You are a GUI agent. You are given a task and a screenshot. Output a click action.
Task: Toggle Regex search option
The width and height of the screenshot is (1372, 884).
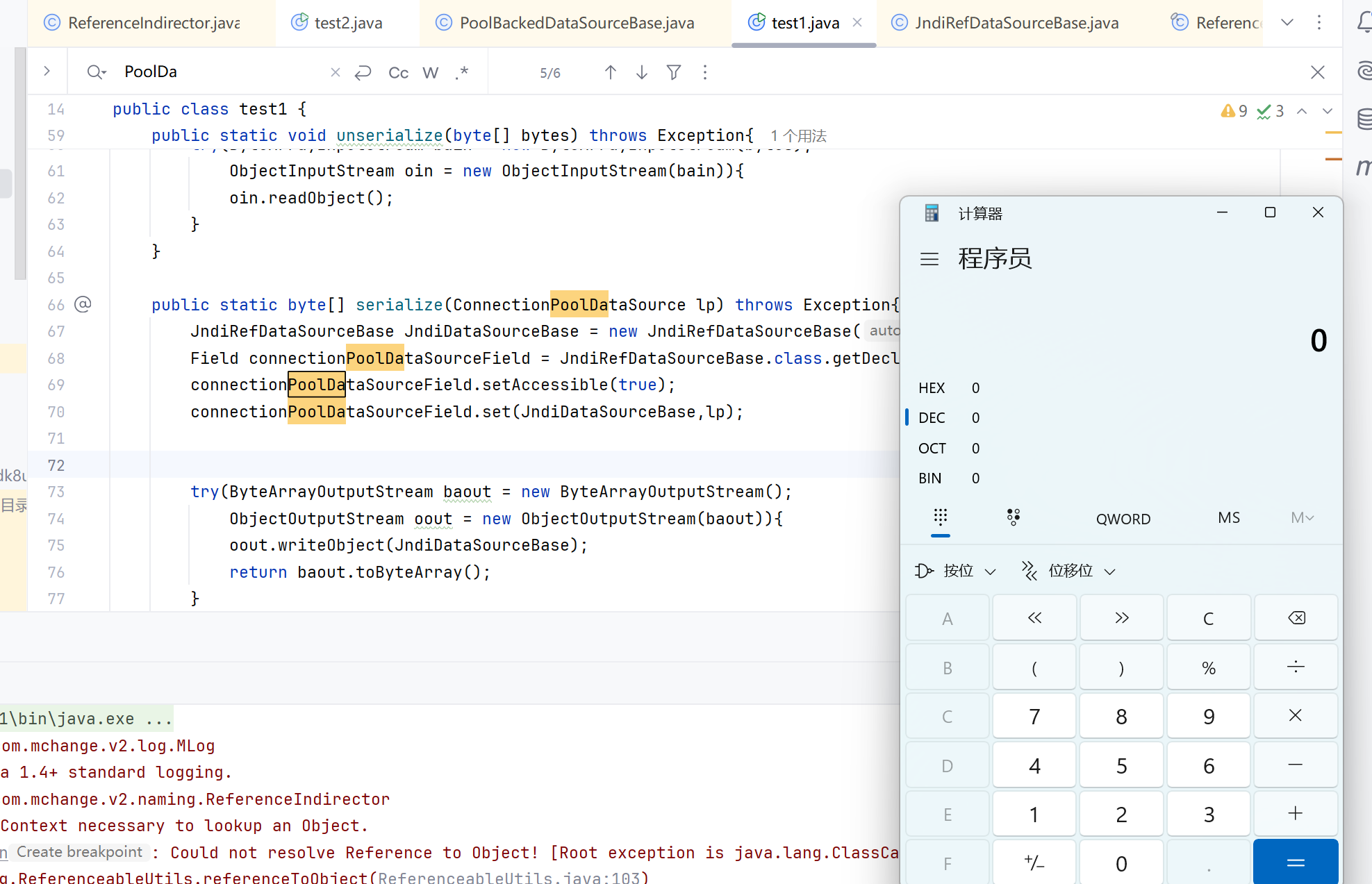tap(461, 72)
